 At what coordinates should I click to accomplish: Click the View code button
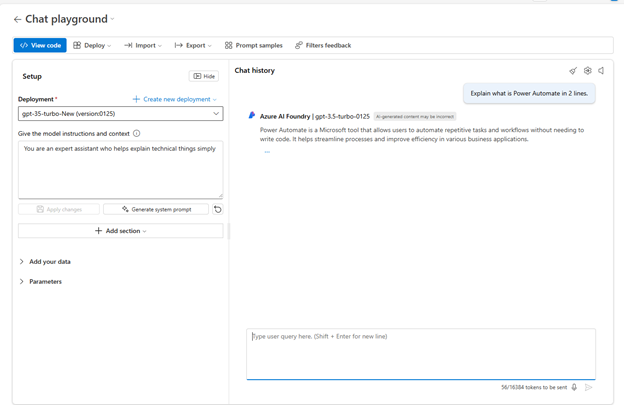point(40,45)
